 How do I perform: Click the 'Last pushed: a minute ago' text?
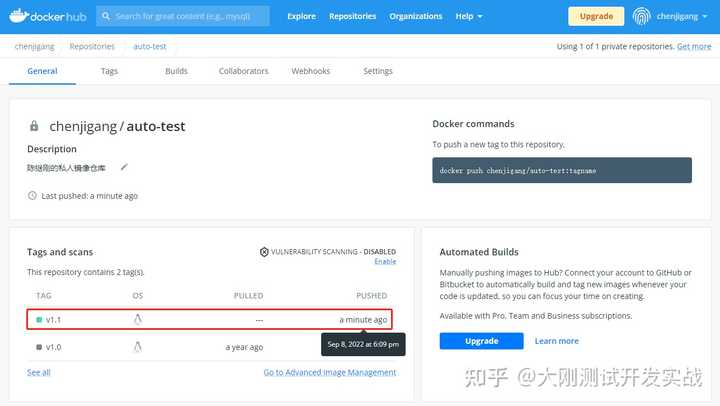90,196
